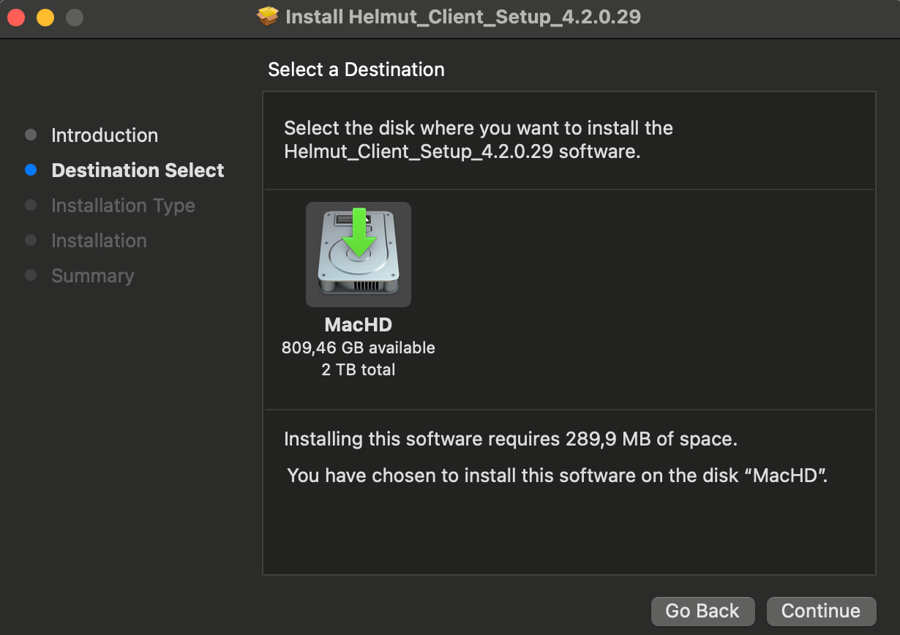
Task: Click the Installation sidebar step label
Action: 99,240
